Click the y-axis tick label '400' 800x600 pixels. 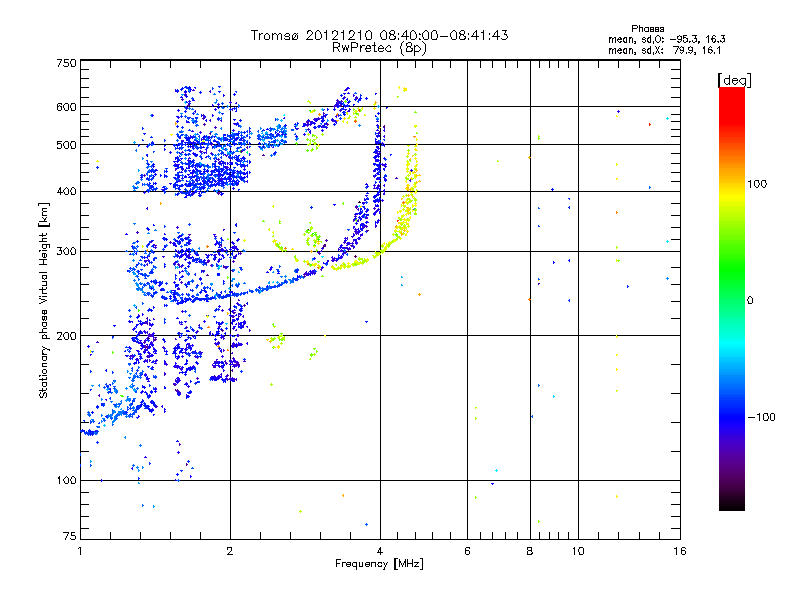pos(66,192)
